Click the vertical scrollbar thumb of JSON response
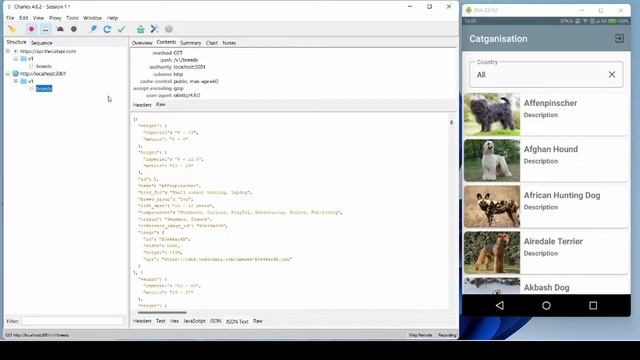640x360 pixels. point(451,122)
